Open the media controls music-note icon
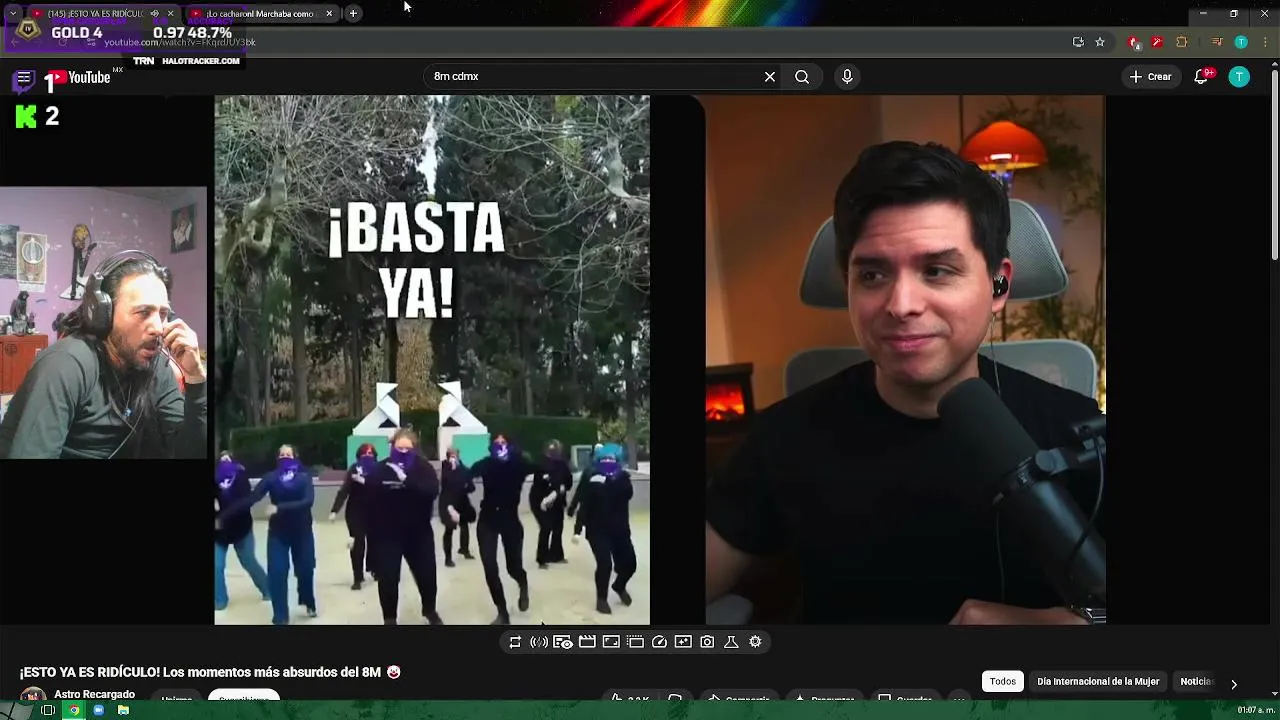Viewport: 1280px width, 720px height. (1217, 42)
